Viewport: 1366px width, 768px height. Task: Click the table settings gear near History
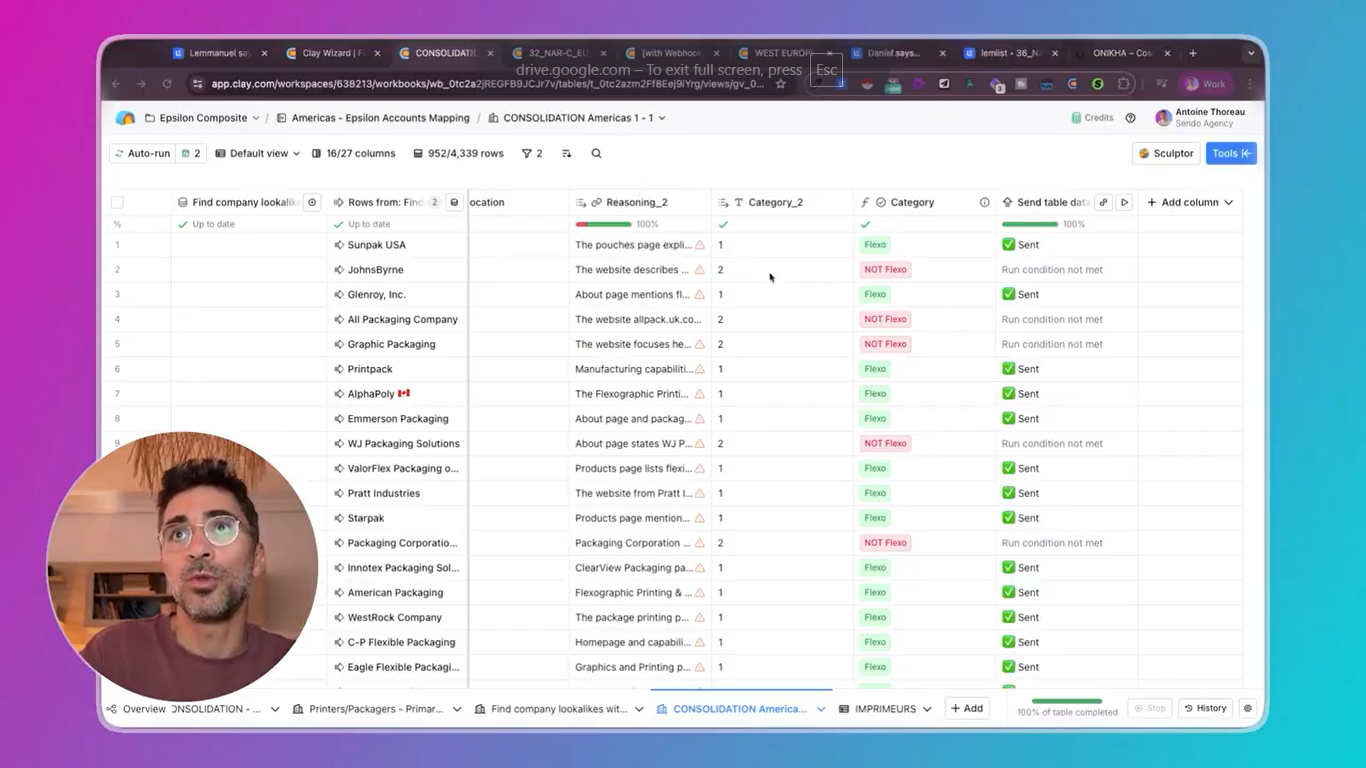click(1247, 708)
